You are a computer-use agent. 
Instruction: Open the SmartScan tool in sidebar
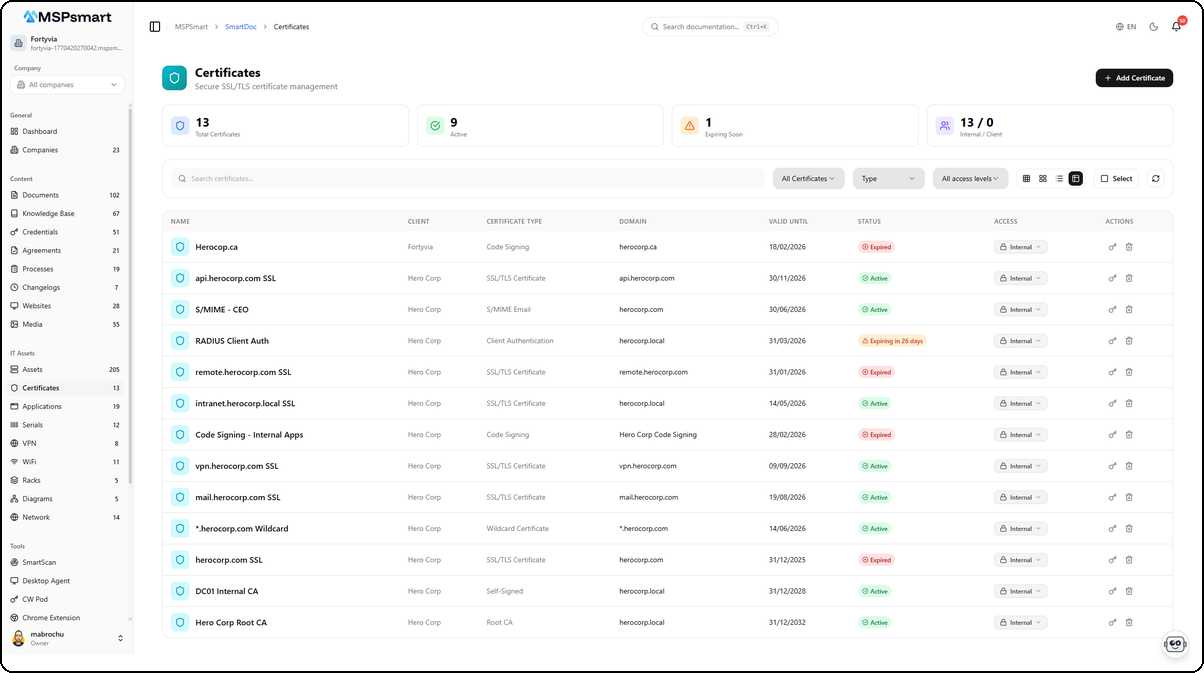42,561
